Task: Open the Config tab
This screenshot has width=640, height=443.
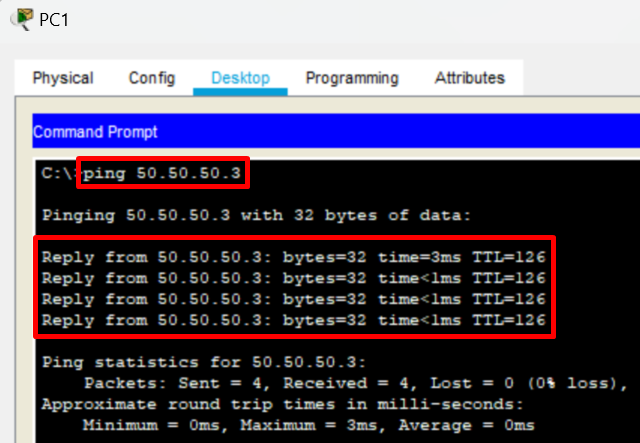Action: (152, 78)
